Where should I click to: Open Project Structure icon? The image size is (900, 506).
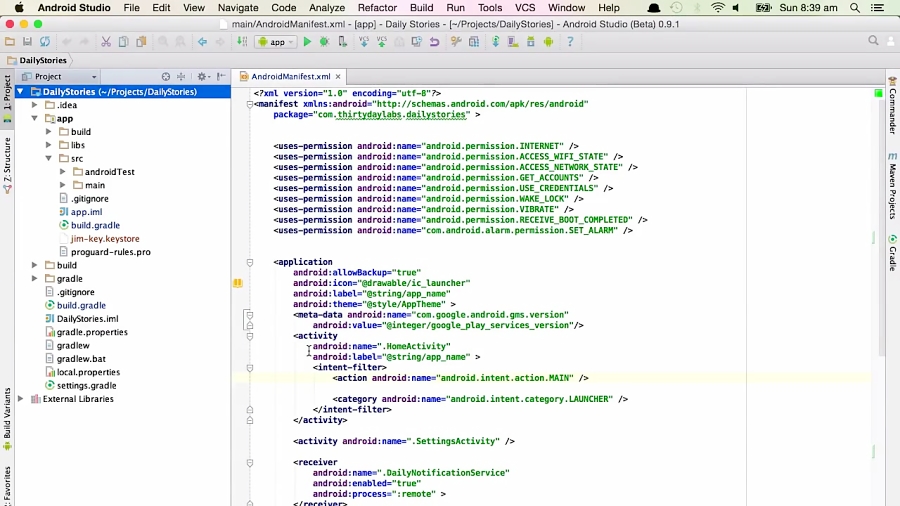click(x=474, y=42)
